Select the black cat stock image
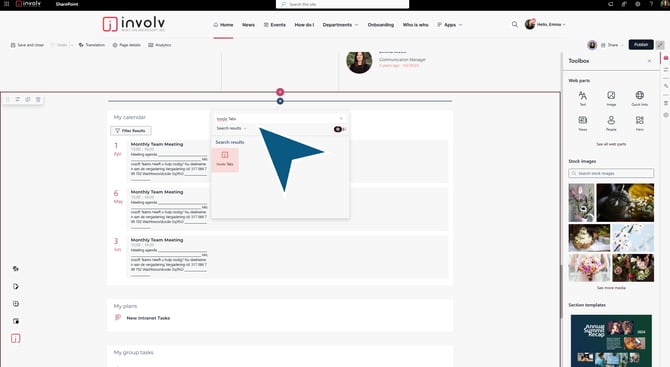Image resolution: width=670 pixels, height=367 pixels. (625, 203)
